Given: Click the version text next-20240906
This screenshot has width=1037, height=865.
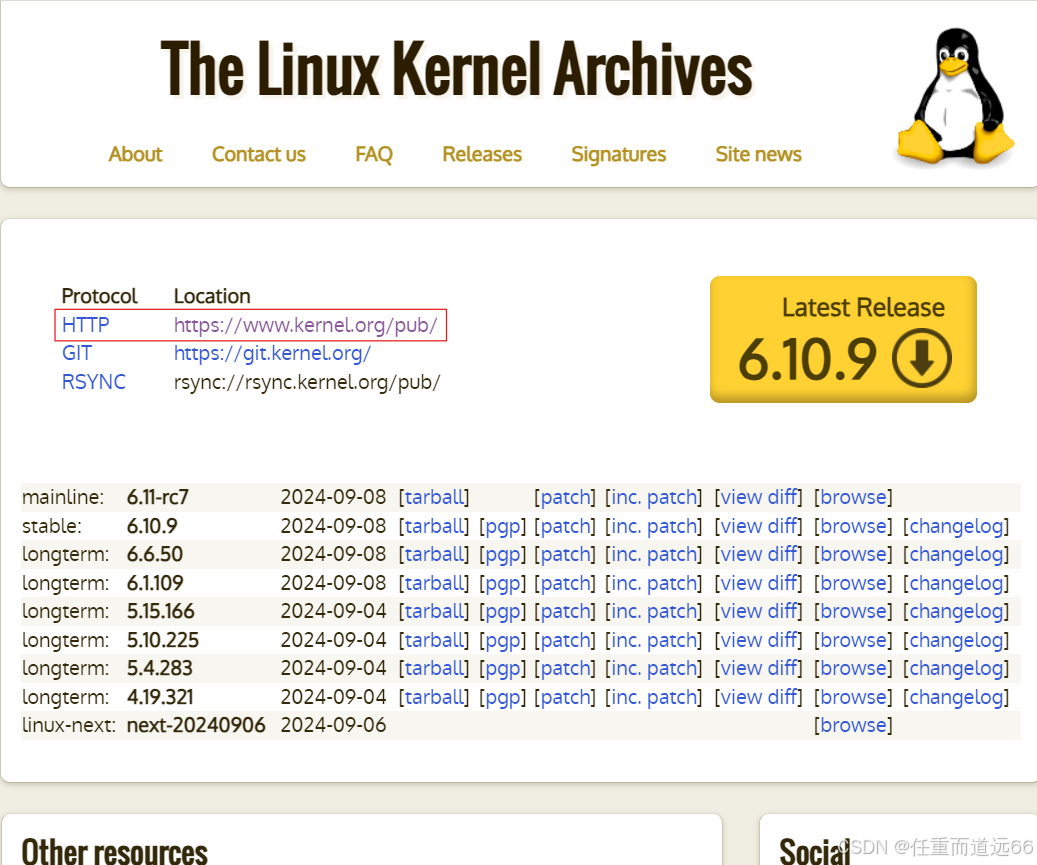Looking at the screenshot, I should [x=196, y=725].
